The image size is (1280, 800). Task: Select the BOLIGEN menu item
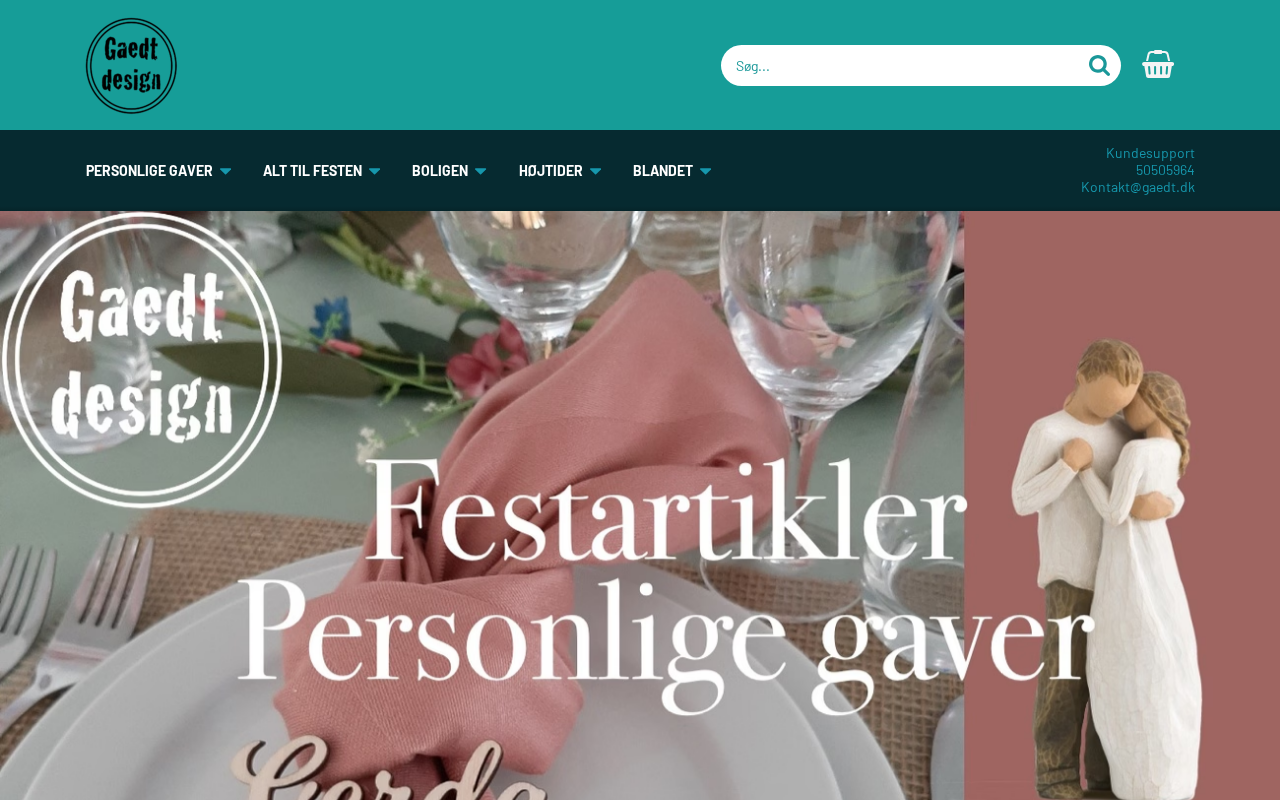440,170
